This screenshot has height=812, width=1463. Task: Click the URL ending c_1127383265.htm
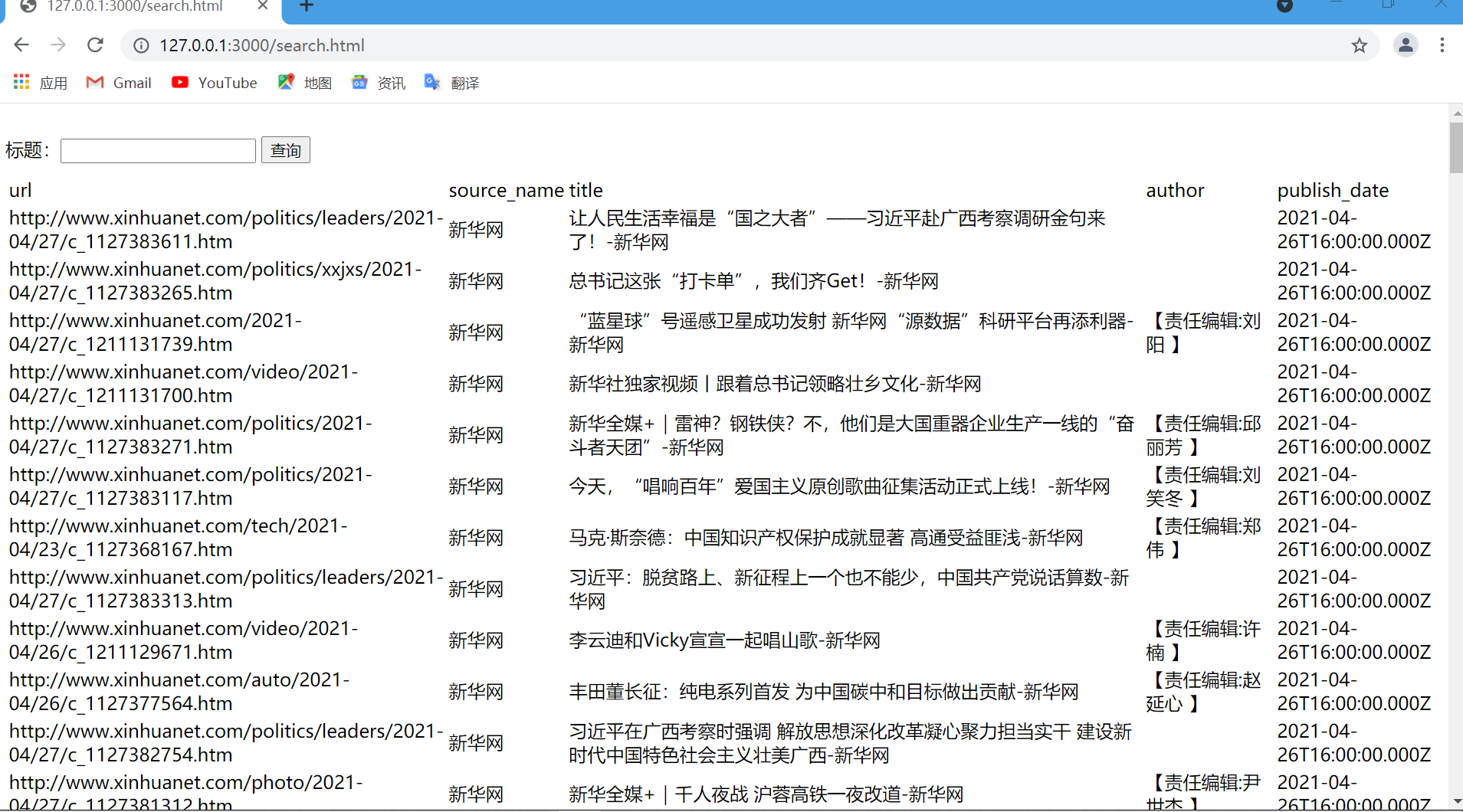point(215,281)
